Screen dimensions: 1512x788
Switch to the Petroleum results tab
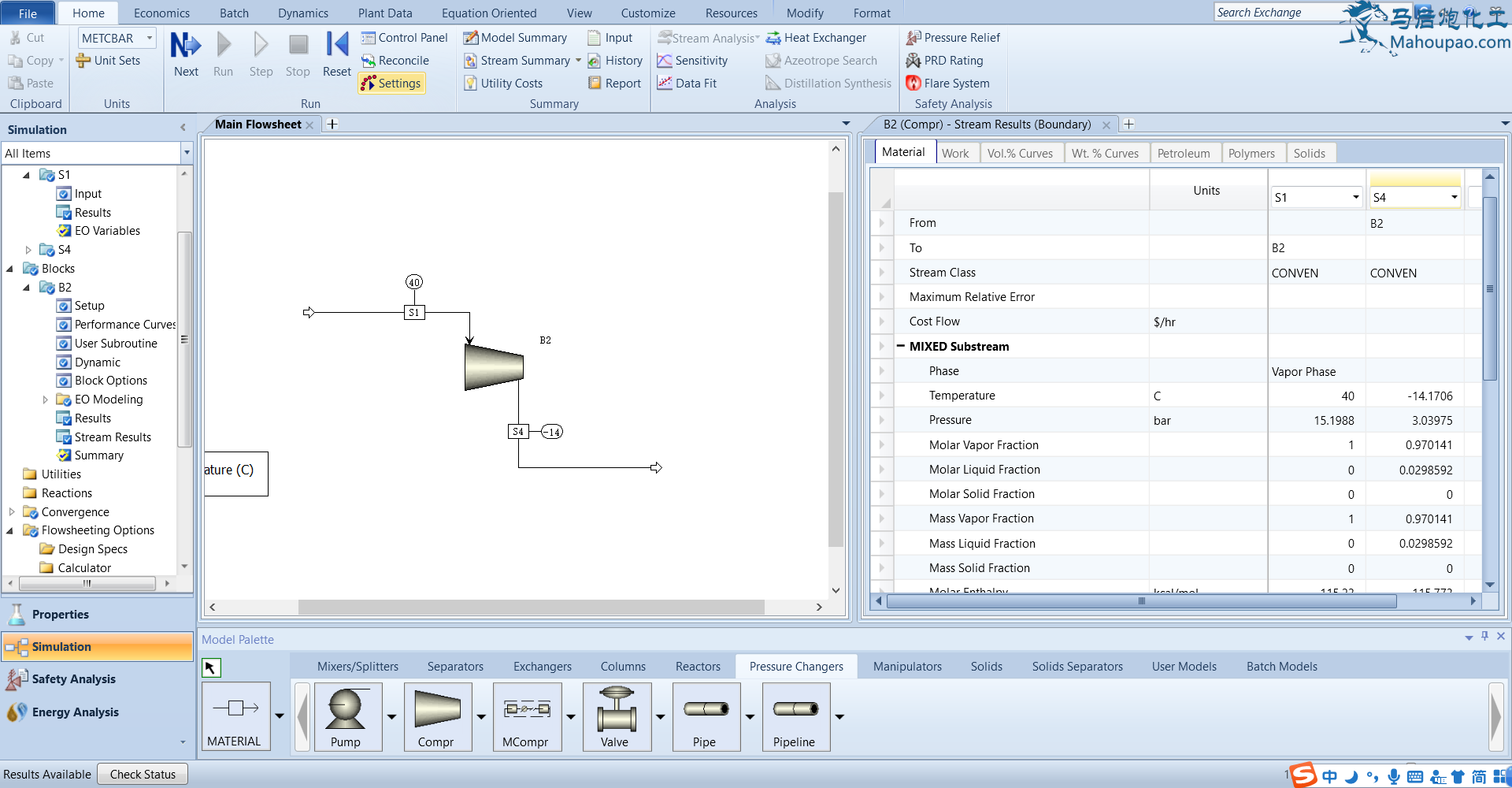pos(1184,153)
